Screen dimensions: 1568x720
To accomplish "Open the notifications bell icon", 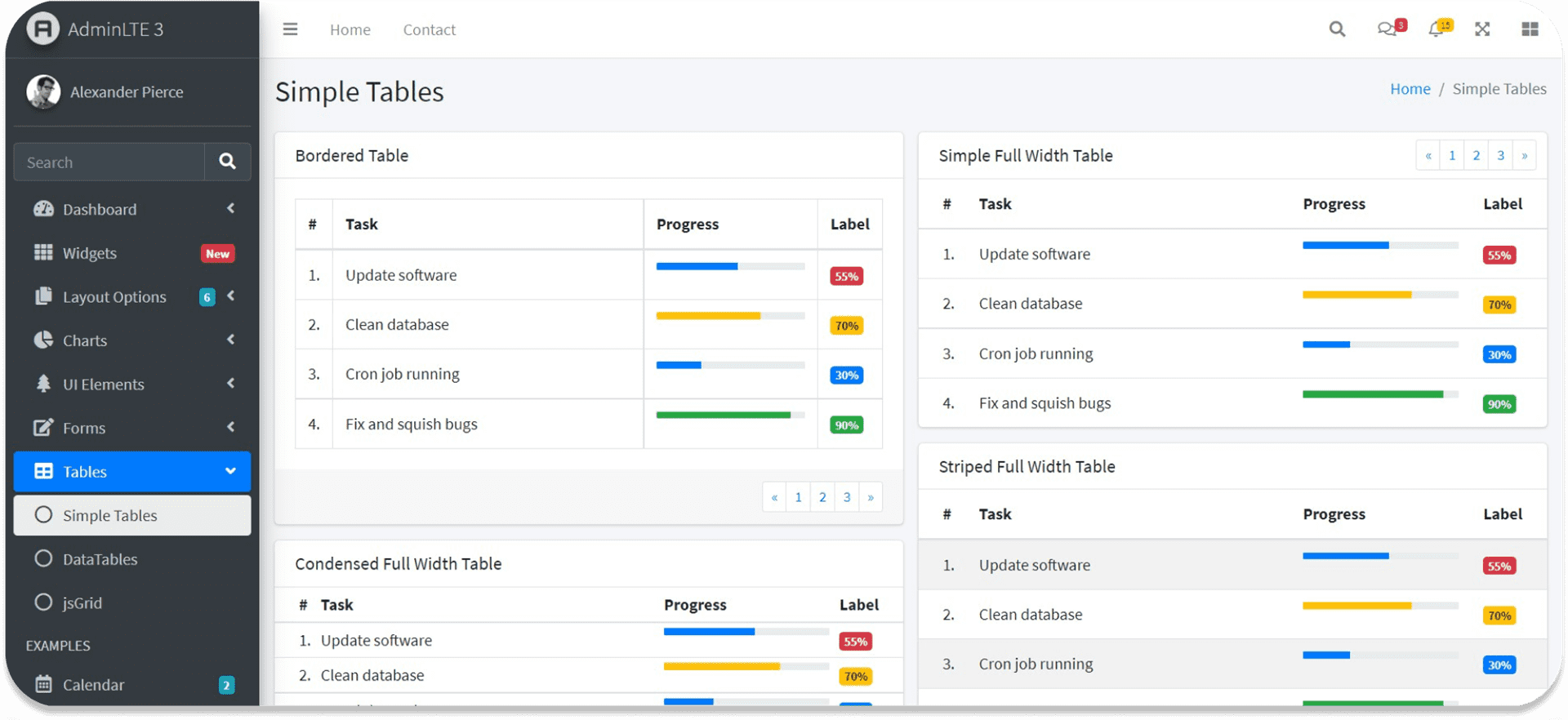I will point(1437,29).
